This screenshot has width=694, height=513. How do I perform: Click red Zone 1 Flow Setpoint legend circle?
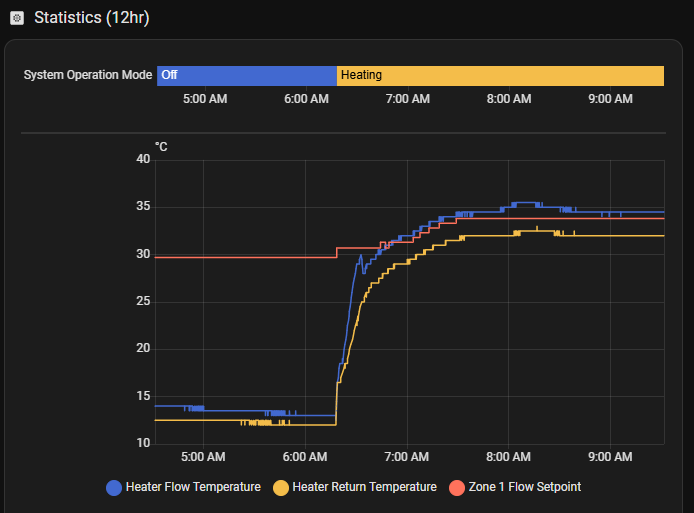click(x=457, y=487)
